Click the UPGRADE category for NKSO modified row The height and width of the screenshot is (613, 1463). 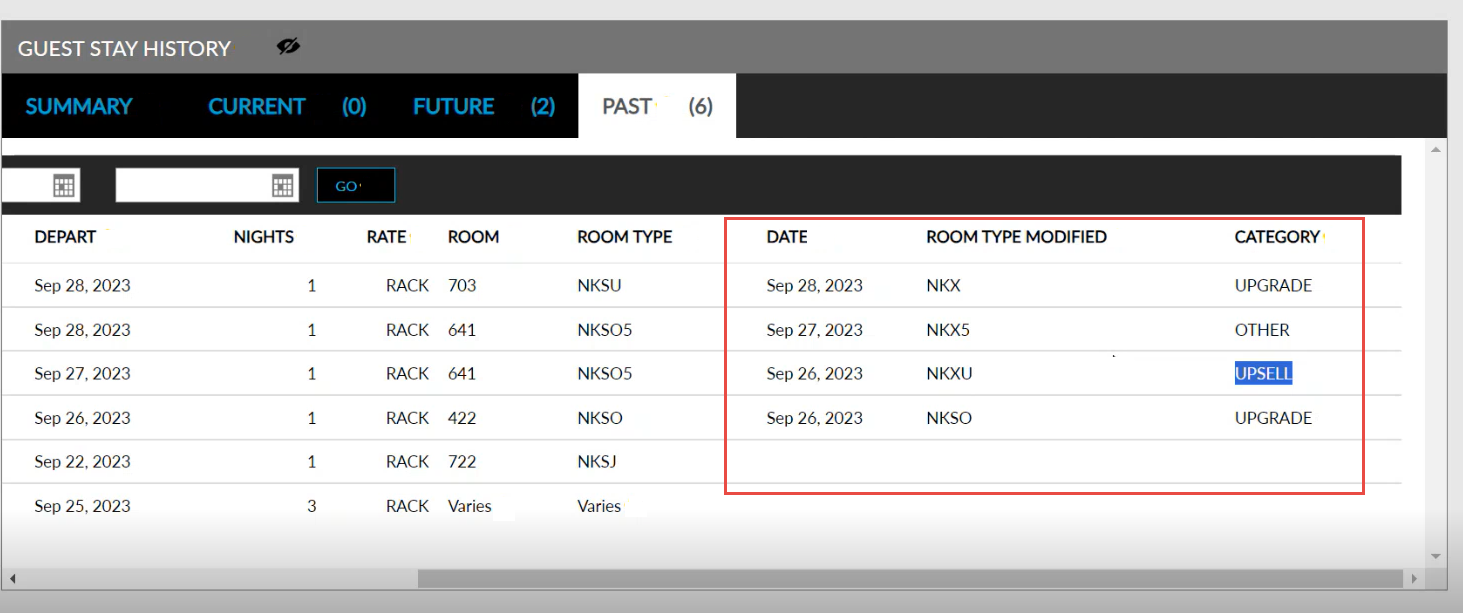coord(1273,418)
